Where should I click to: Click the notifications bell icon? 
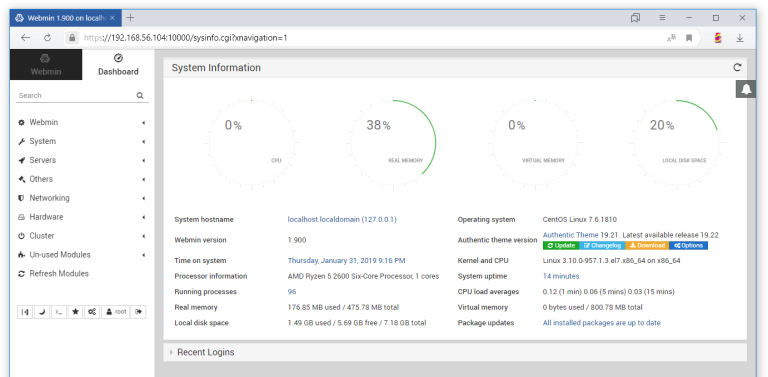[x=746, y=89]
